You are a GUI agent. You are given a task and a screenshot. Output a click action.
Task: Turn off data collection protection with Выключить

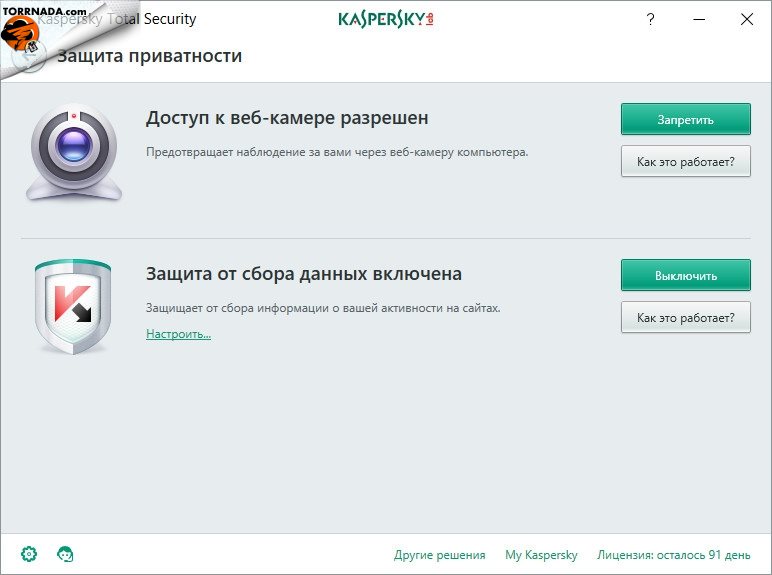[x=685, y=275]
